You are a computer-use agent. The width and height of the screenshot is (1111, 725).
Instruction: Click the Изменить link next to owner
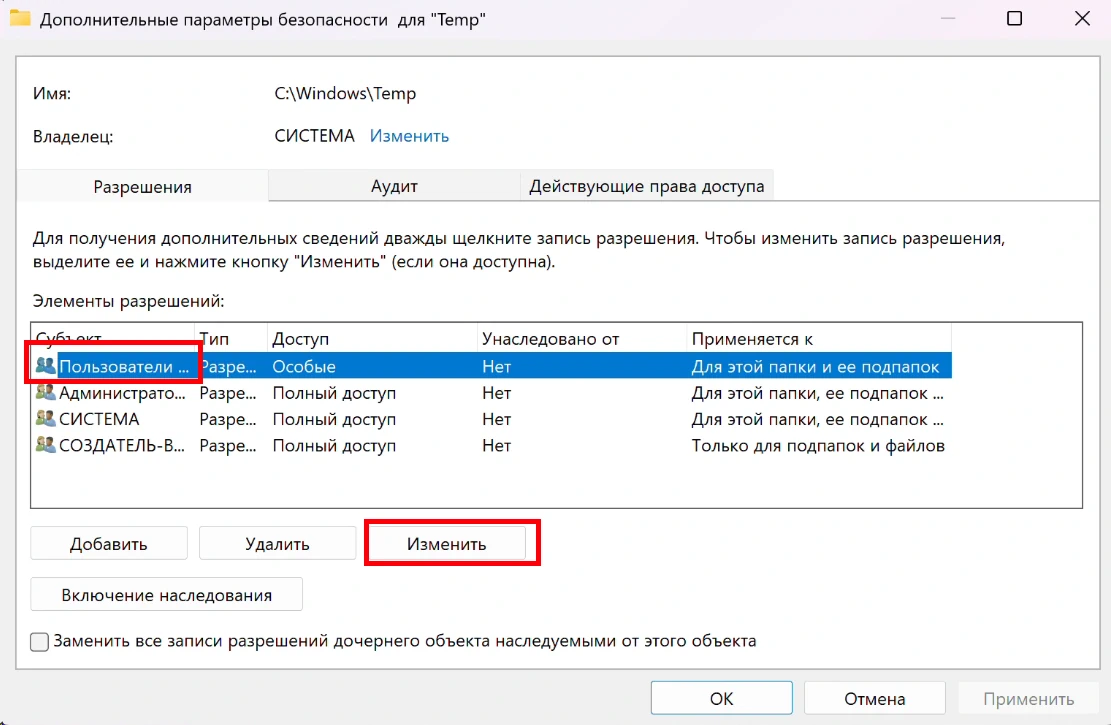tap(409, 136)
